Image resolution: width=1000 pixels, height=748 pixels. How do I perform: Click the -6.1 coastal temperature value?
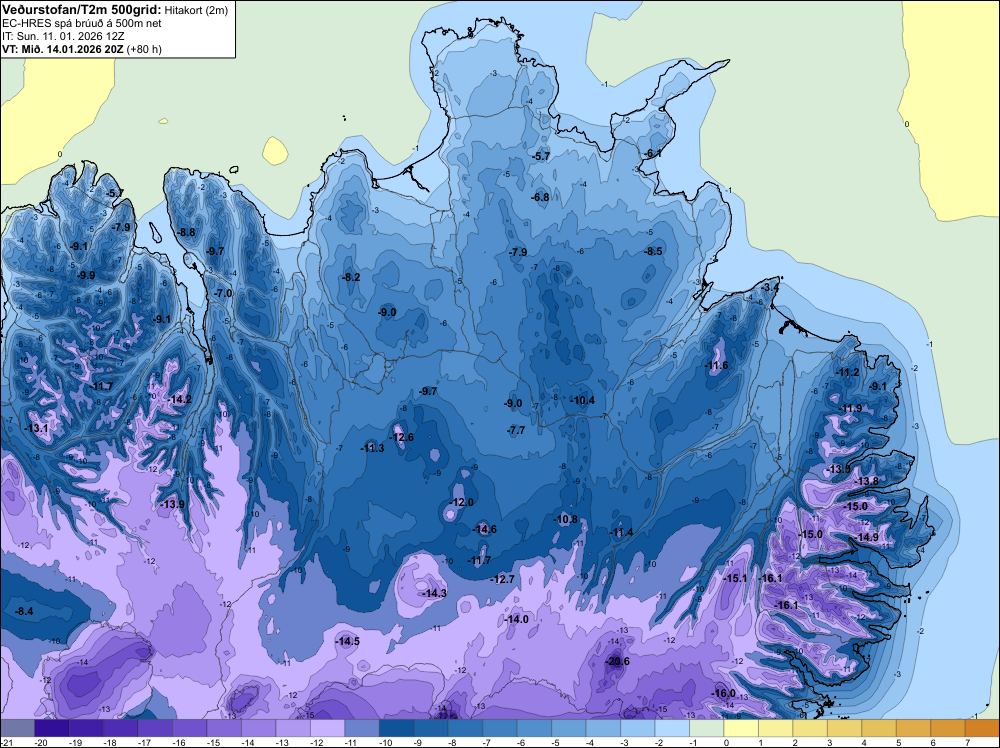[652, 154]
